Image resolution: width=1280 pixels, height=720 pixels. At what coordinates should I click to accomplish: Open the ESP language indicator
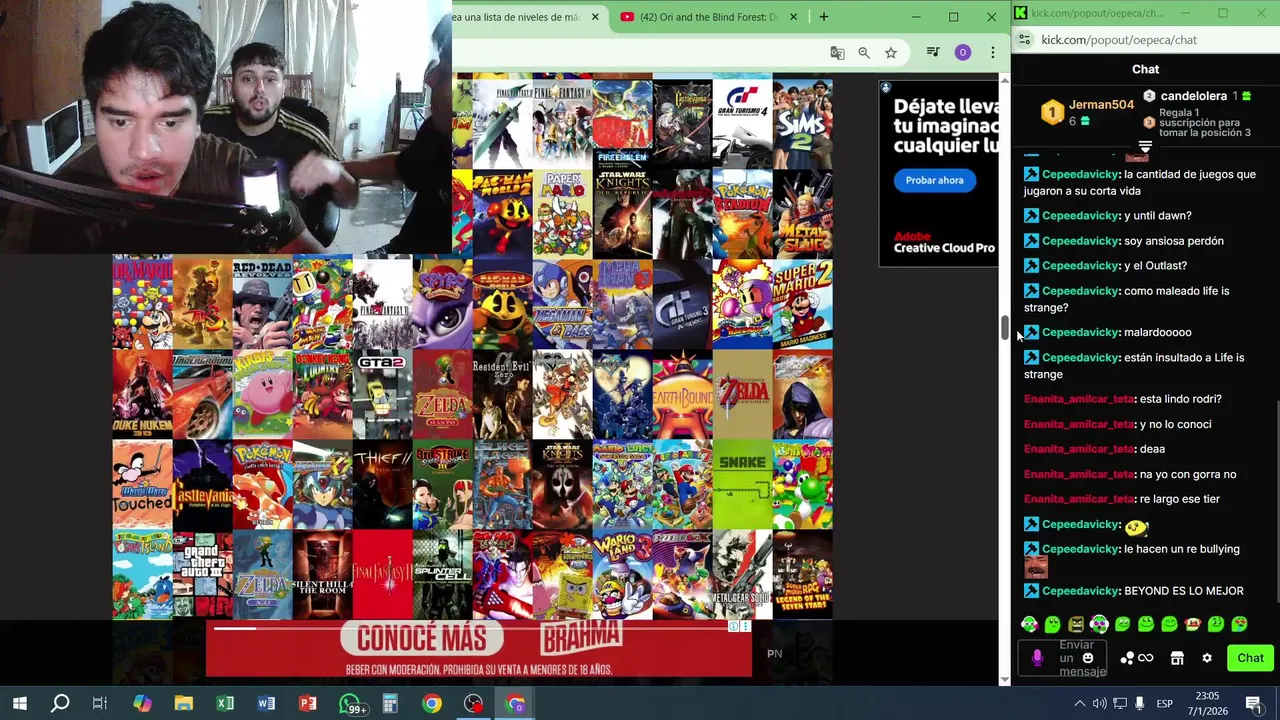(1165, 704)
